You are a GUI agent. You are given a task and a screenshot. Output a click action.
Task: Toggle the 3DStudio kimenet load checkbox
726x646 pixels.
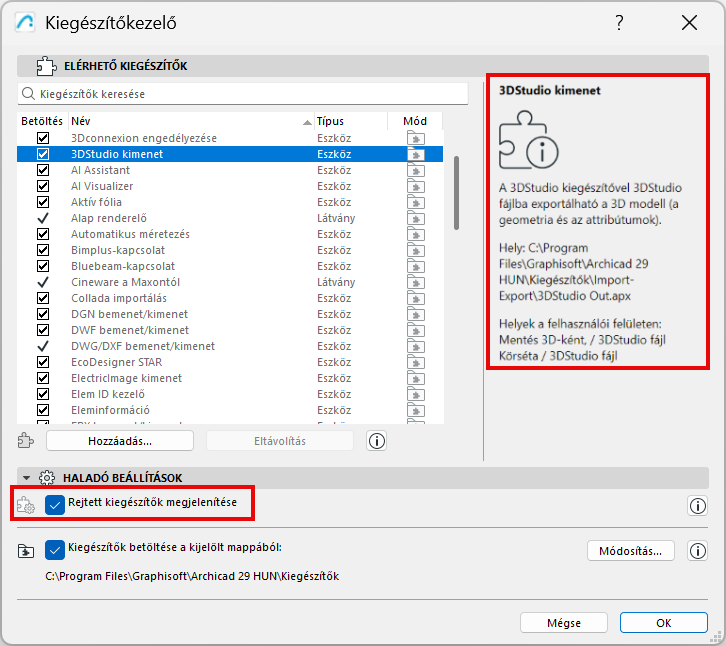pyautogui.click(x=43, y=154)
